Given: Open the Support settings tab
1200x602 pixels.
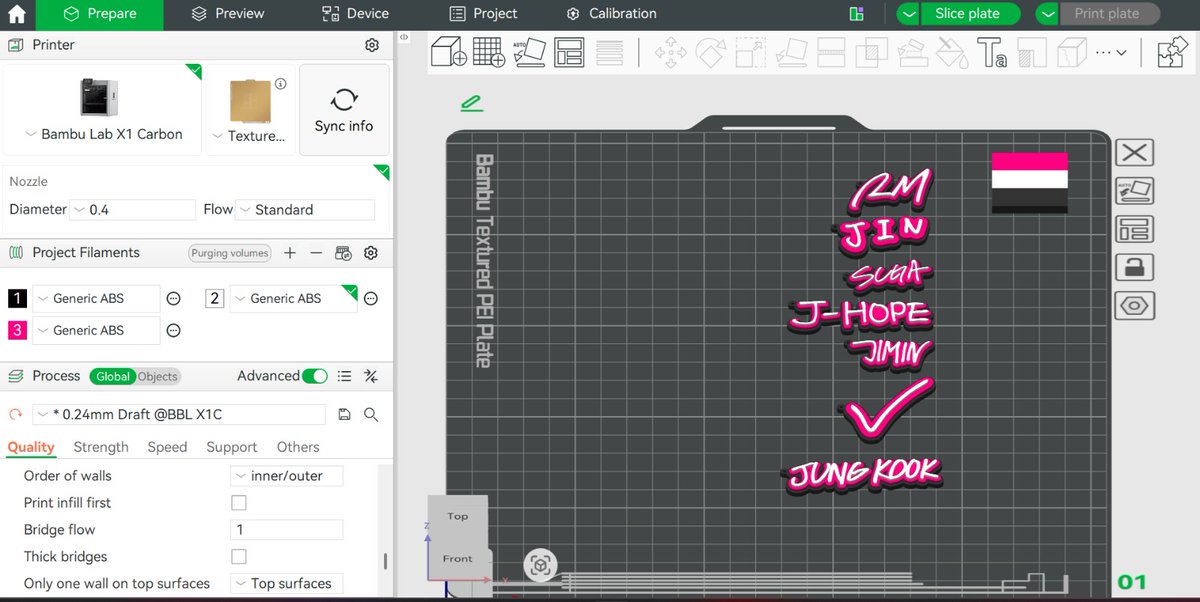Looking at the screenshot, I should click(231, 447).
